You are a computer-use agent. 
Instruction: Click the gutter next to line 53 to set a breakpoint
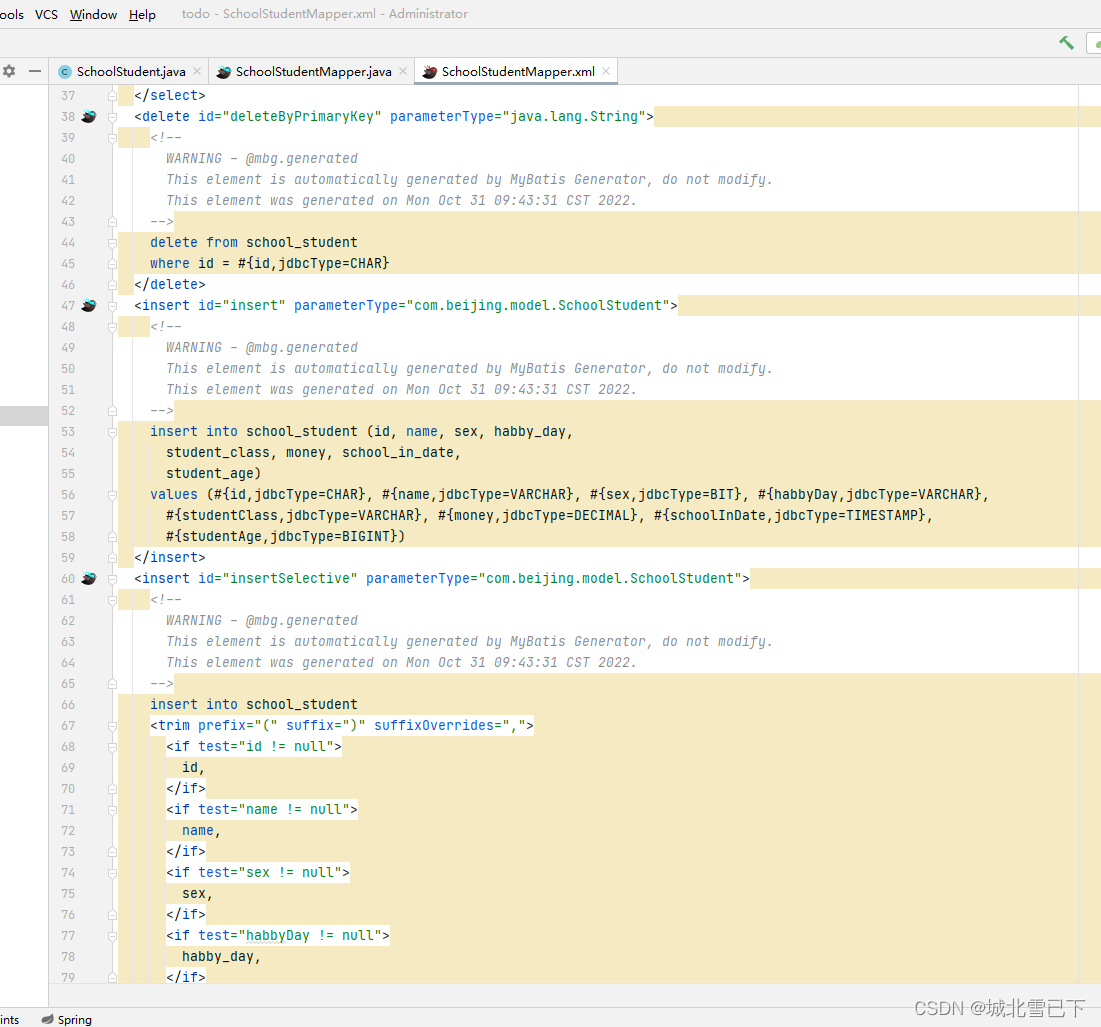pos(90,431)
